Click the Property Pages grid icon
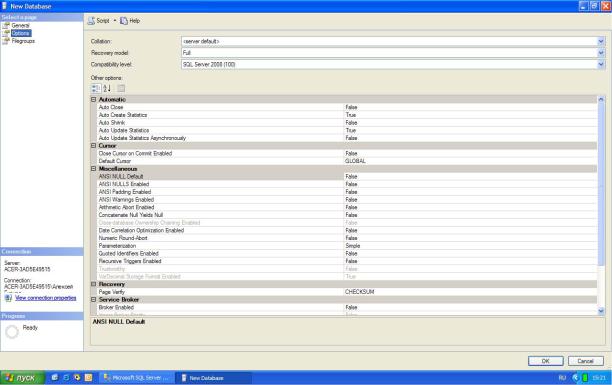This screenshot has width=612, height=385. [121, 88]
